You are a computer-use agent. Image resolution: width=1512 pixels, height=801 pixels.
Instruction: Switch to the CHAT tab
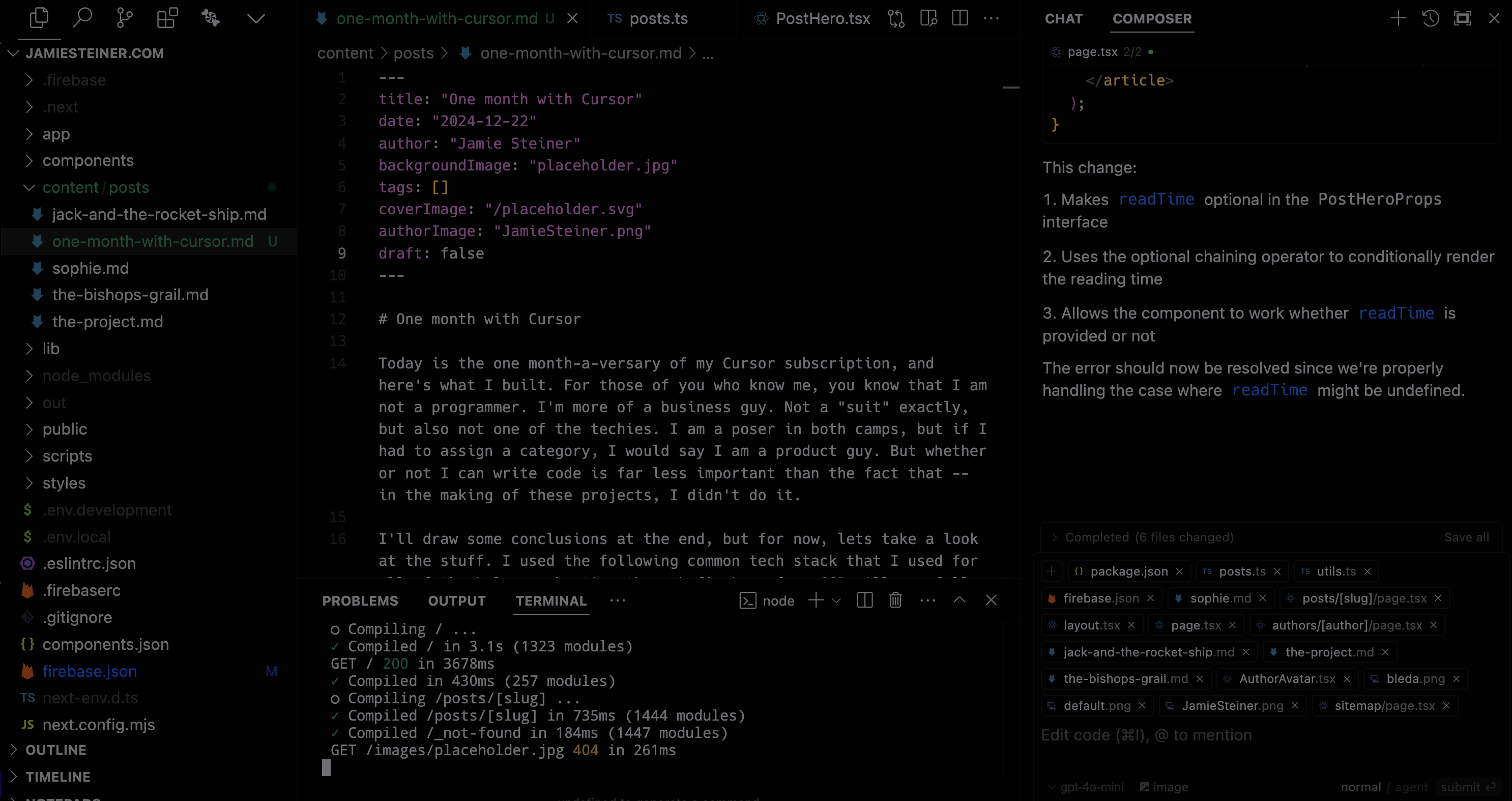tap(1063, 18)
